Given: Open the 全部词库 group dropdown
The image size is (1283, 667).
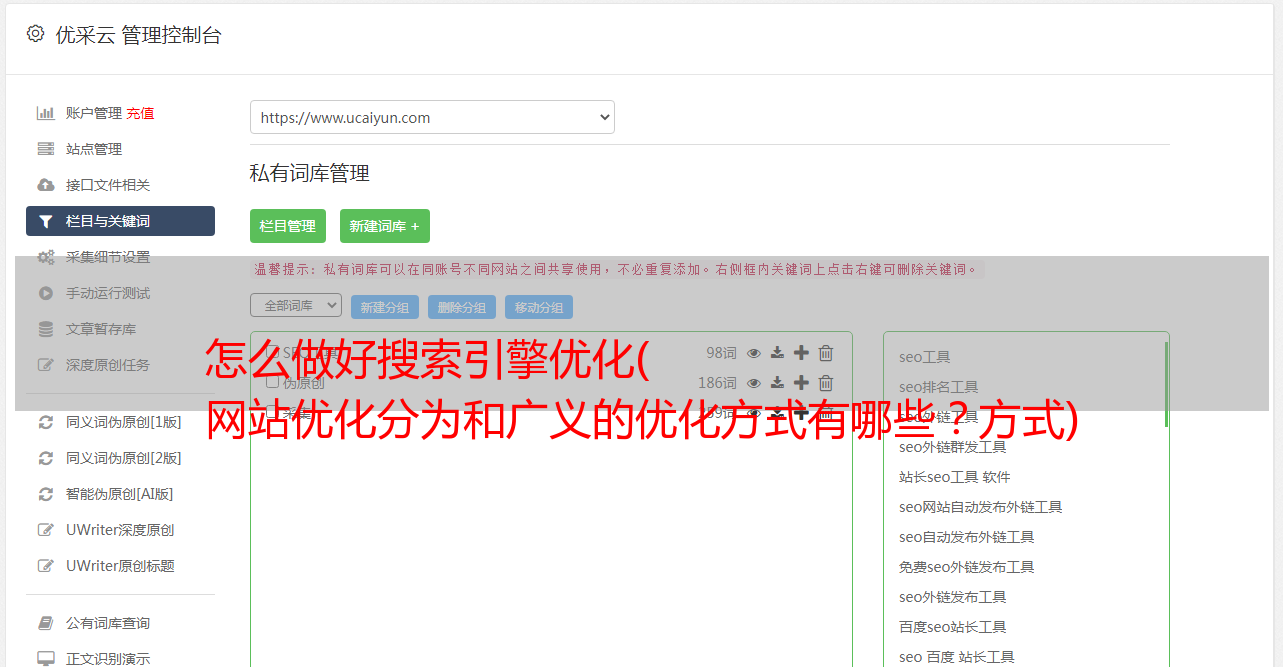Looking at the screenshot, I should tap(296, 305).
